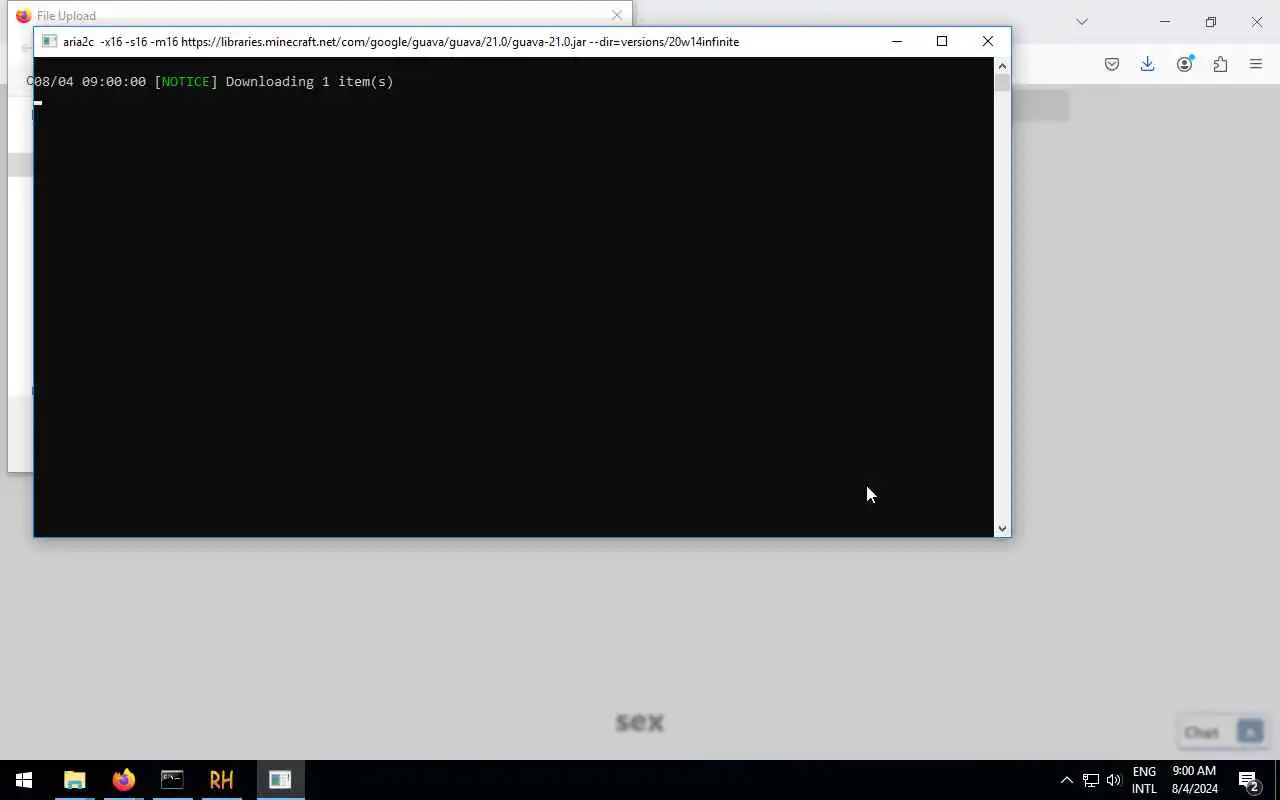Click the aria2c console title bar text
This screenshot has width=1280, height=800.
coord(401,42)
